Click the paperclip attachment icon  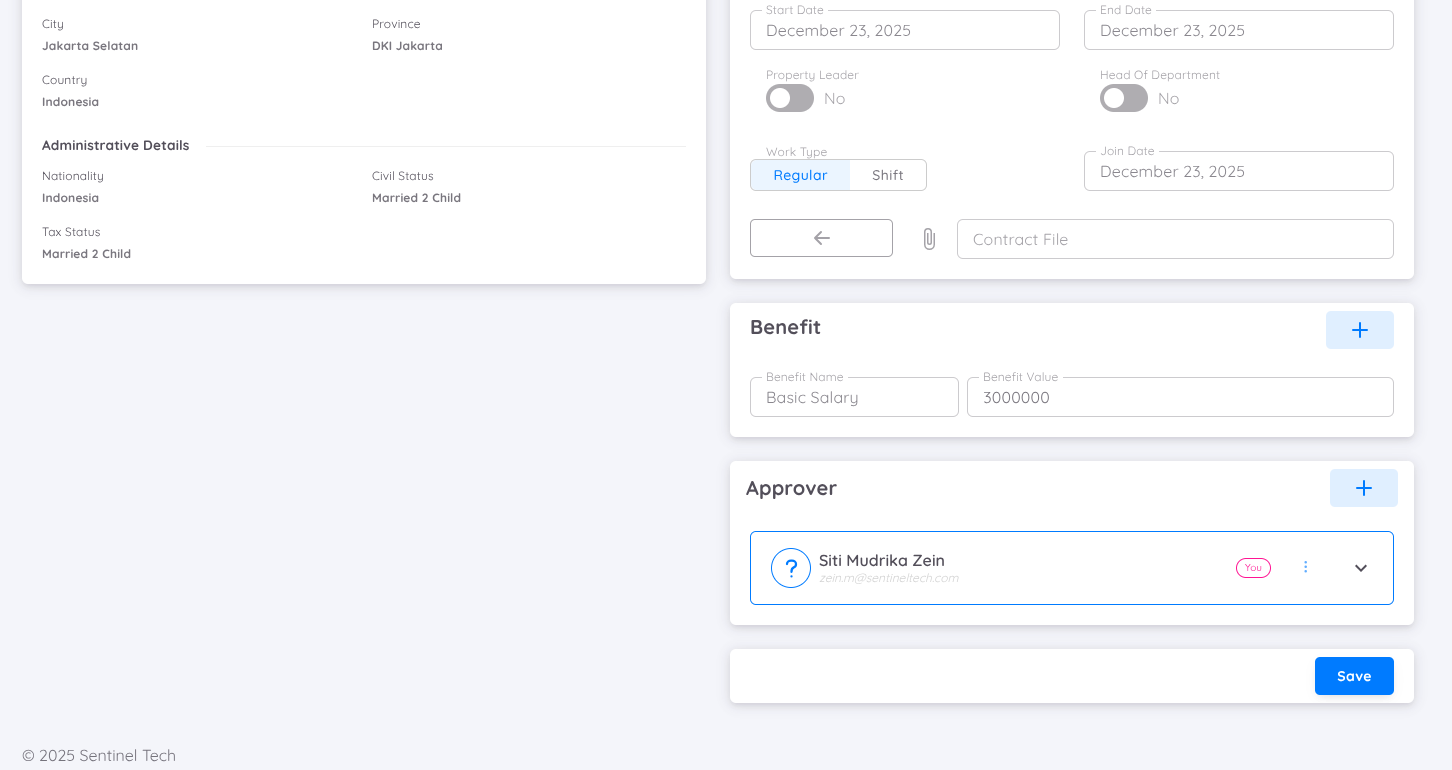pos(929,239)
